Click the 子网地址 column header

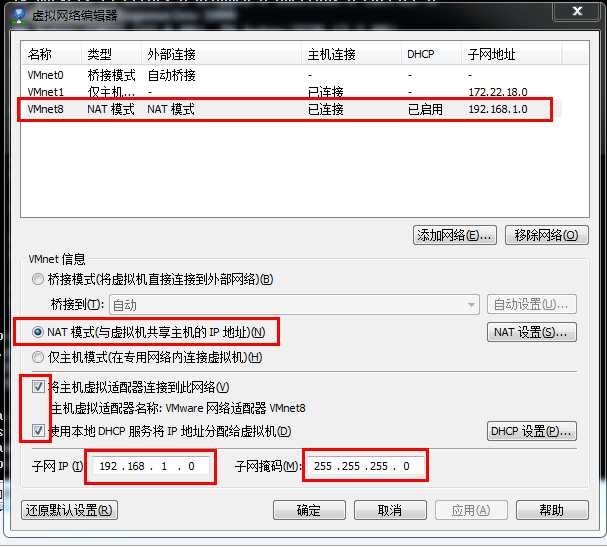click(512, 54)
